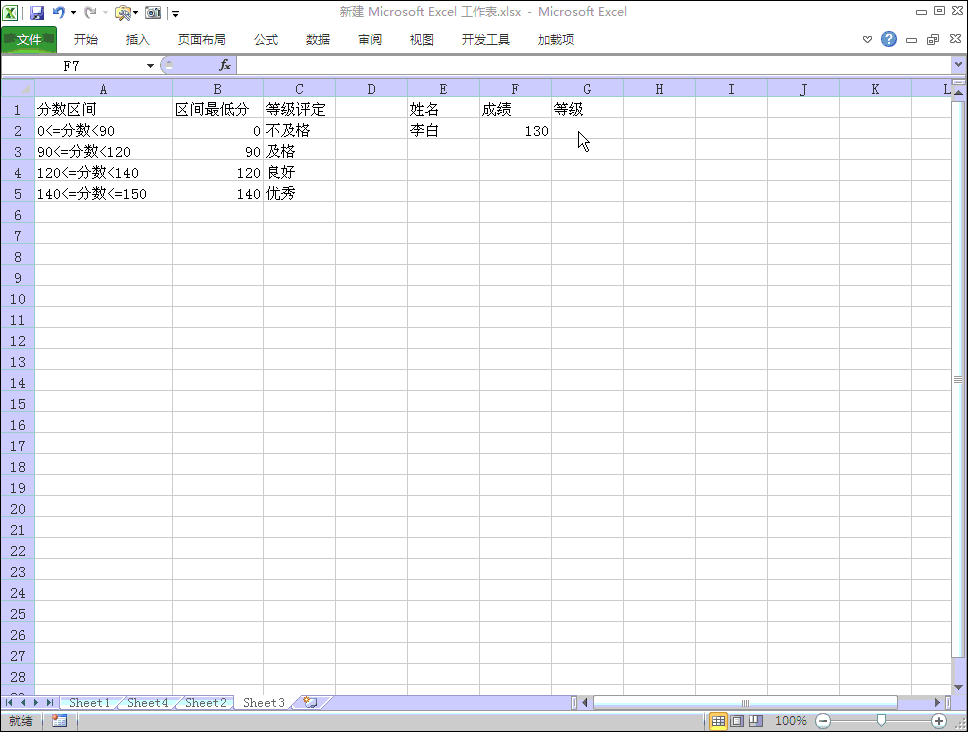Open Customize Quick Access Toolbar dropdown
This screenshot has height=732, width=968.
pyautogui.click(x=175, y=14)
